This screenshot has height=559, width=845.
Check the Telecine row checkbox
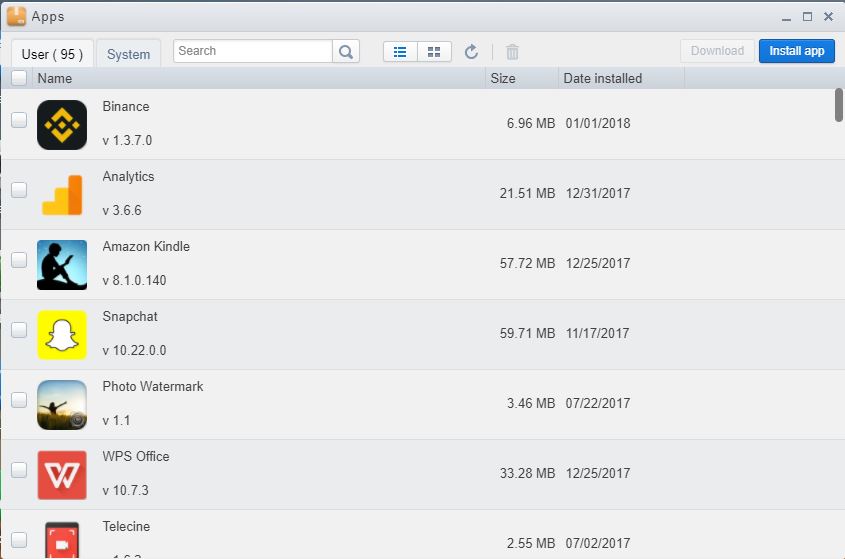(19, 540)
